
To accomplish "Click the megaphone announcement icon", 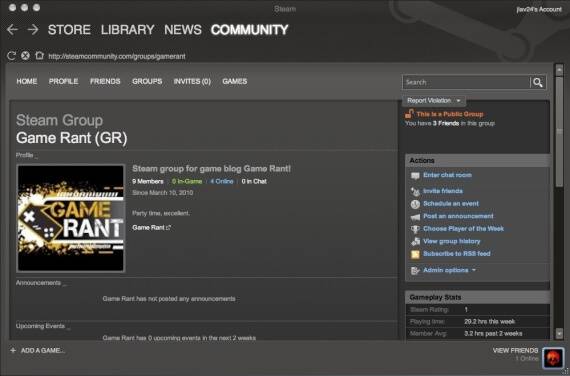I will click(x=415, y=217).
